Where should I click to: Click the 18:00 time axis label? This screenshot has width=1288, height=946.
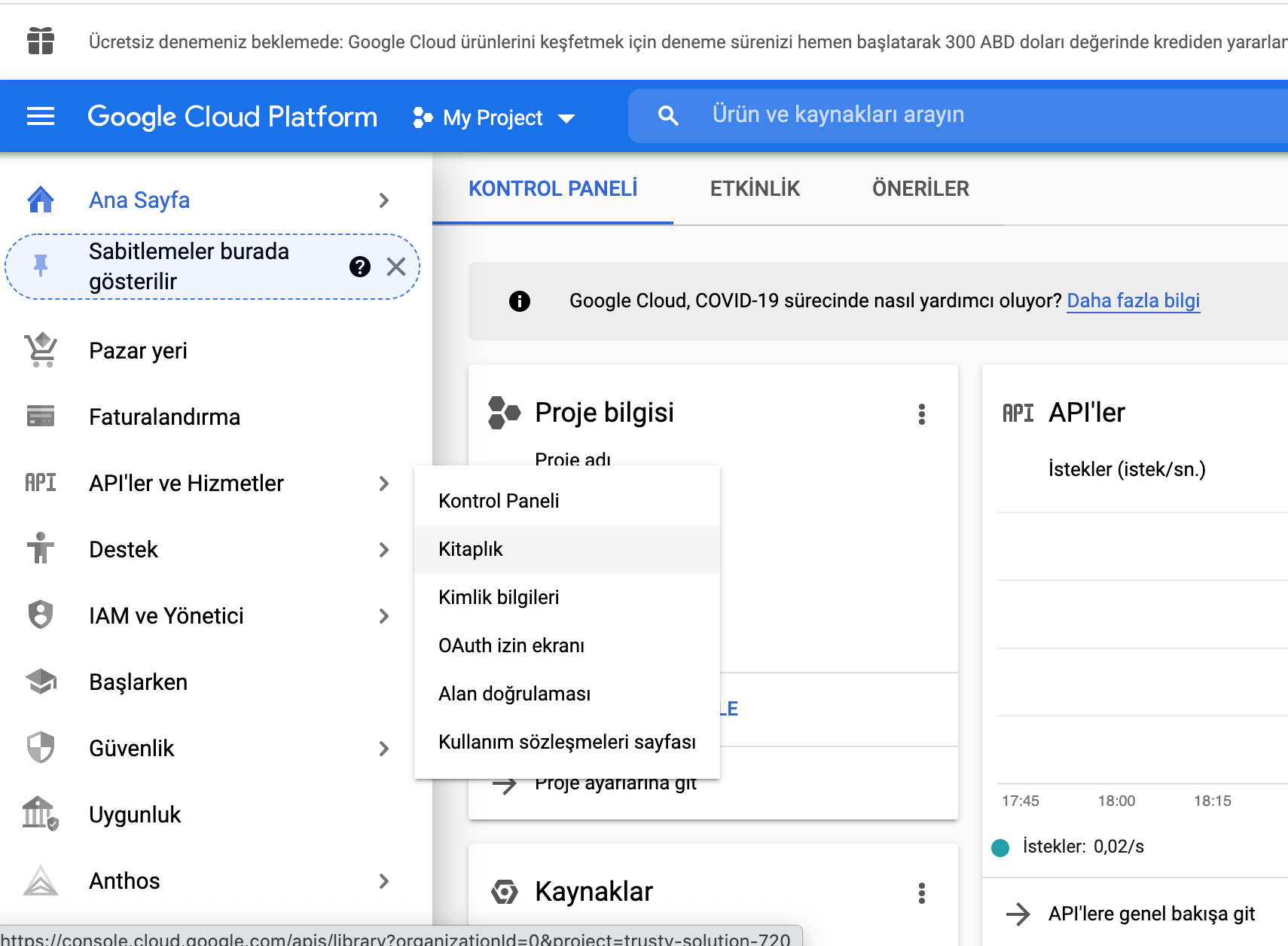[x=1116, y=801]
